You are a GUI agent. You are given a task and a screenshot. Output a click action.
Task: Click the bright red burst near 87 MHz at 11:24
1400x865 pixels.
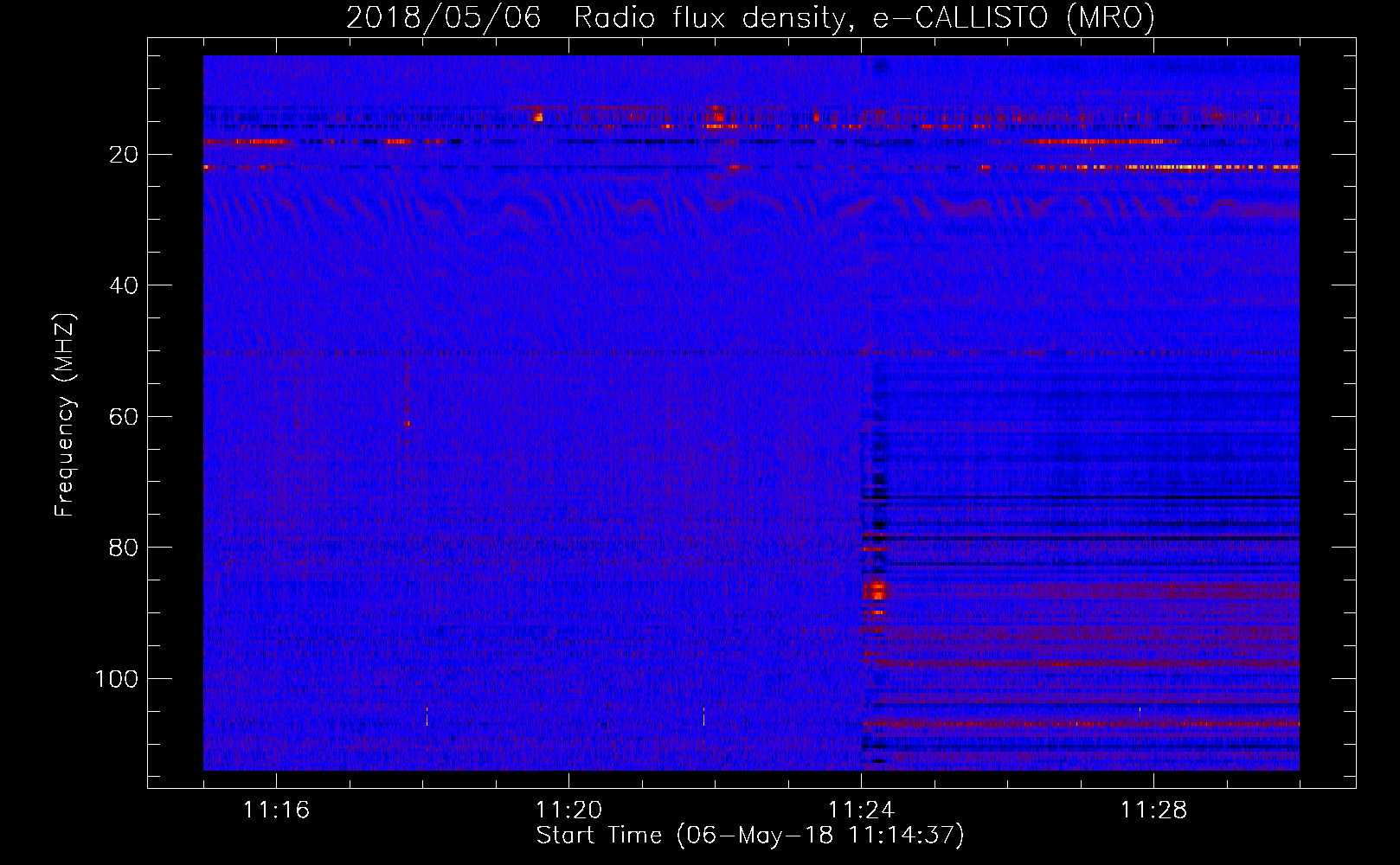877,592
